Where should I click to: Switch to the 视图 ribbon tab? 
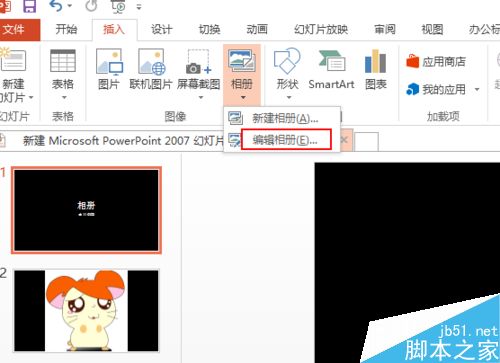pyautogui.click(x=432, y=30)
